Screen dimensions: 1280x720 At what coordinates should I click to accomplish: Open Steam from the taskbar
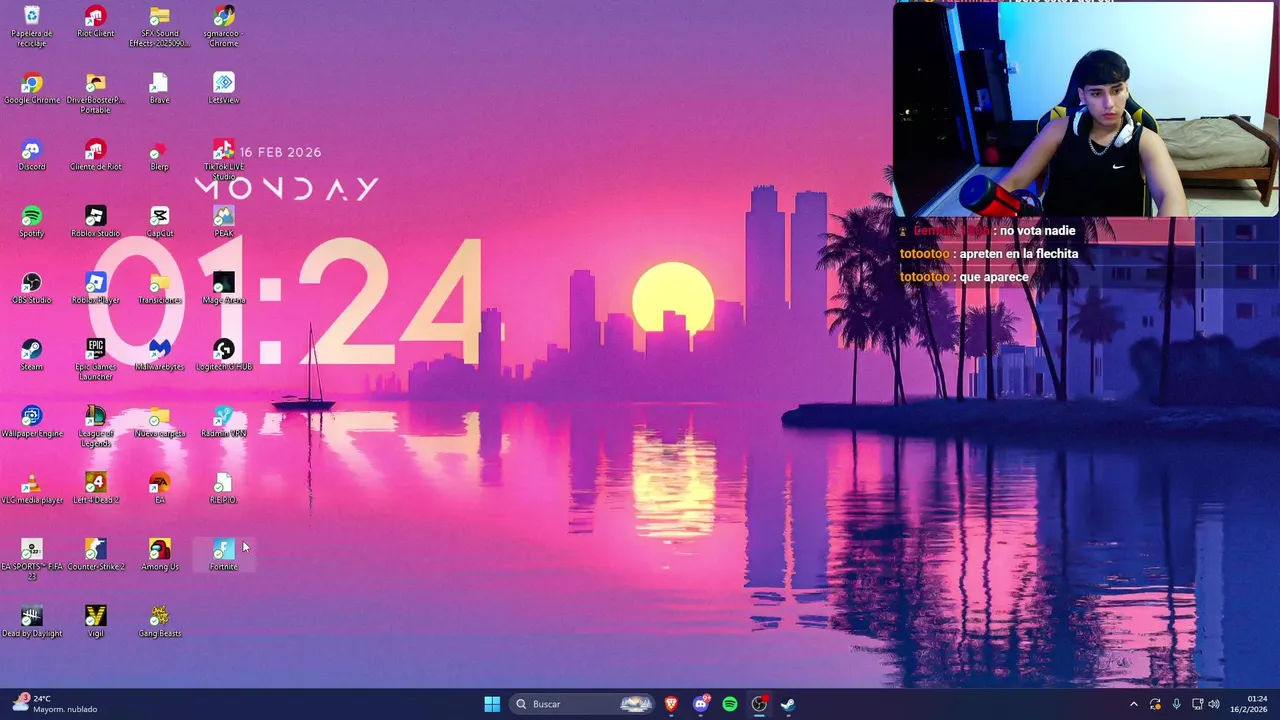tap(788, 704)
